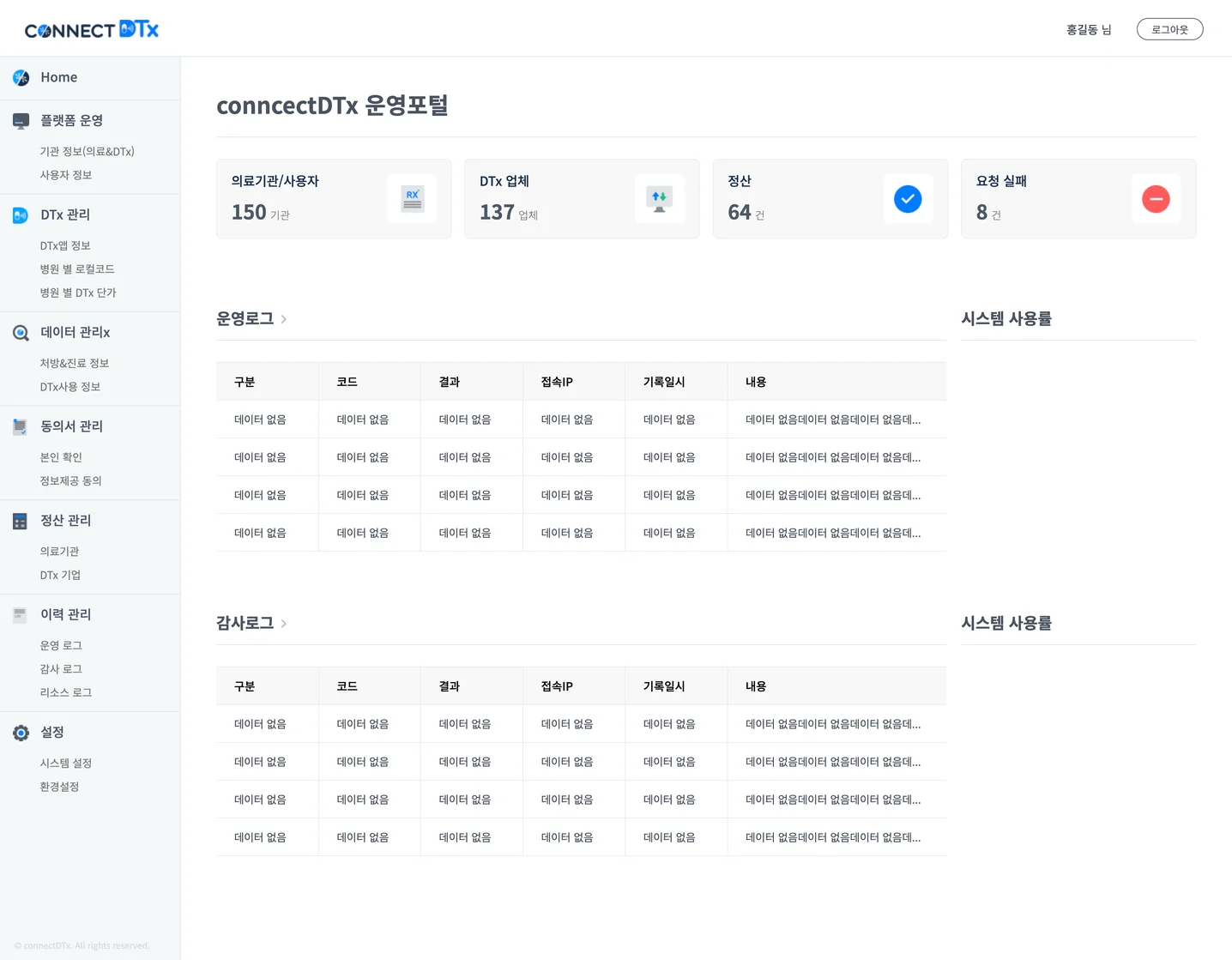Viewport: 1232px width, 960px height.
Task: Click the 동의서 관리 document icon
Action: [x=21, y=426]
